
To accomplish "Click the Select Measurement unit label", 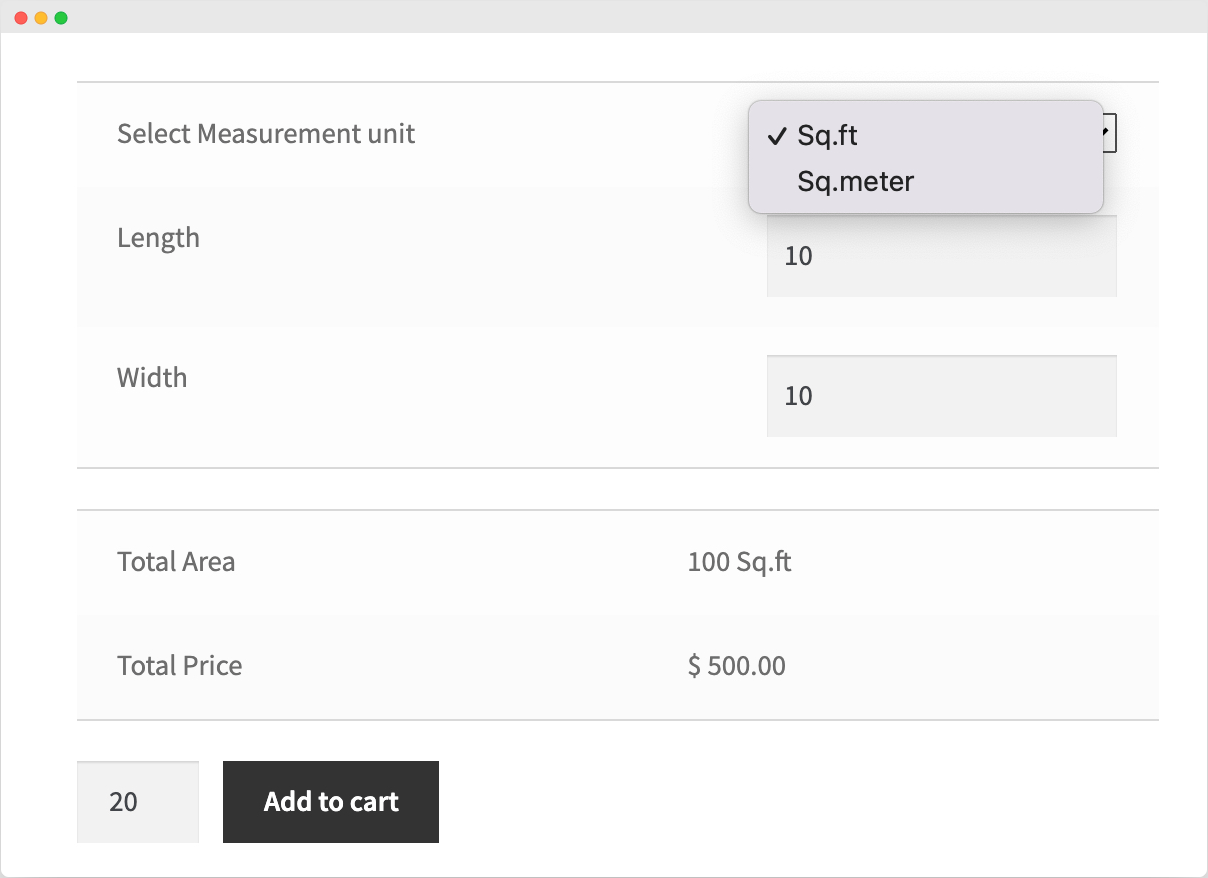I will [265, 133].
